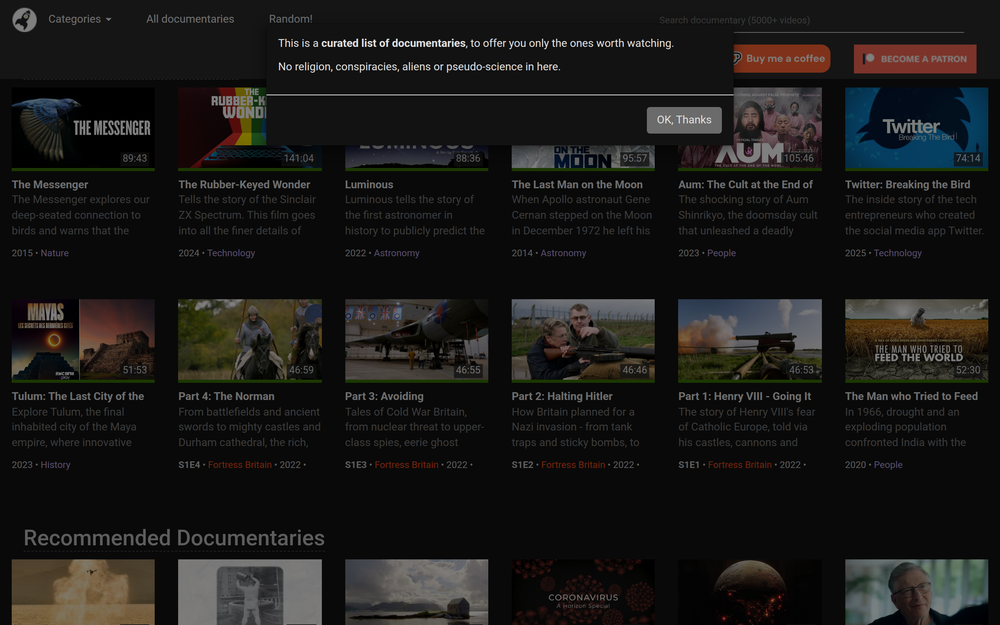Select People category under Aum documentary
Screen dimensions: 1000x625
[x=721, y=253]
